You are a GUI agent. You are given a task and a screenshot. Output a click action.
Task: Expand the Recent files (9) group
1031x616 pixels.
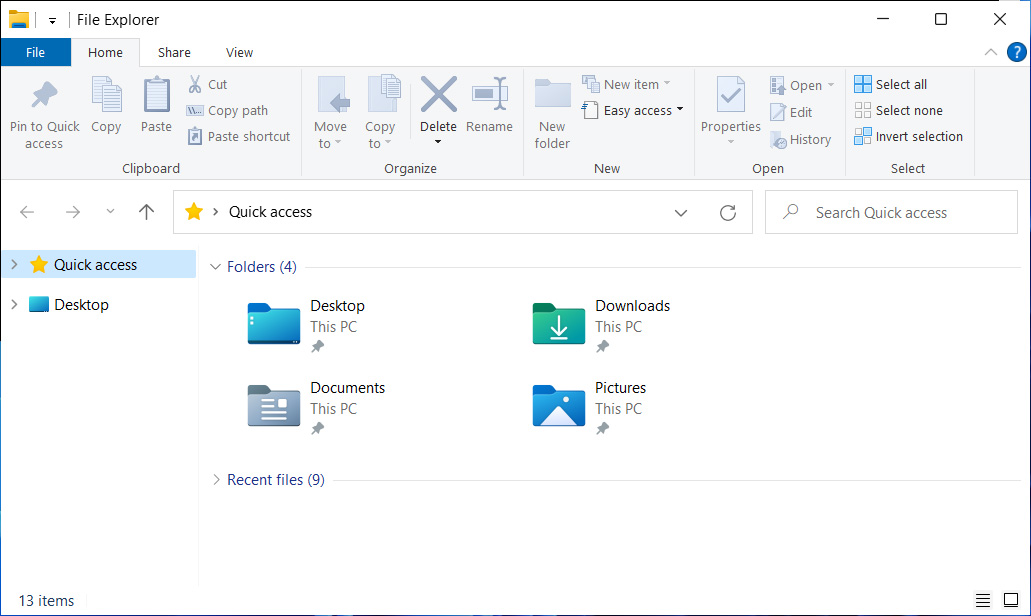(x=215, y=480)
